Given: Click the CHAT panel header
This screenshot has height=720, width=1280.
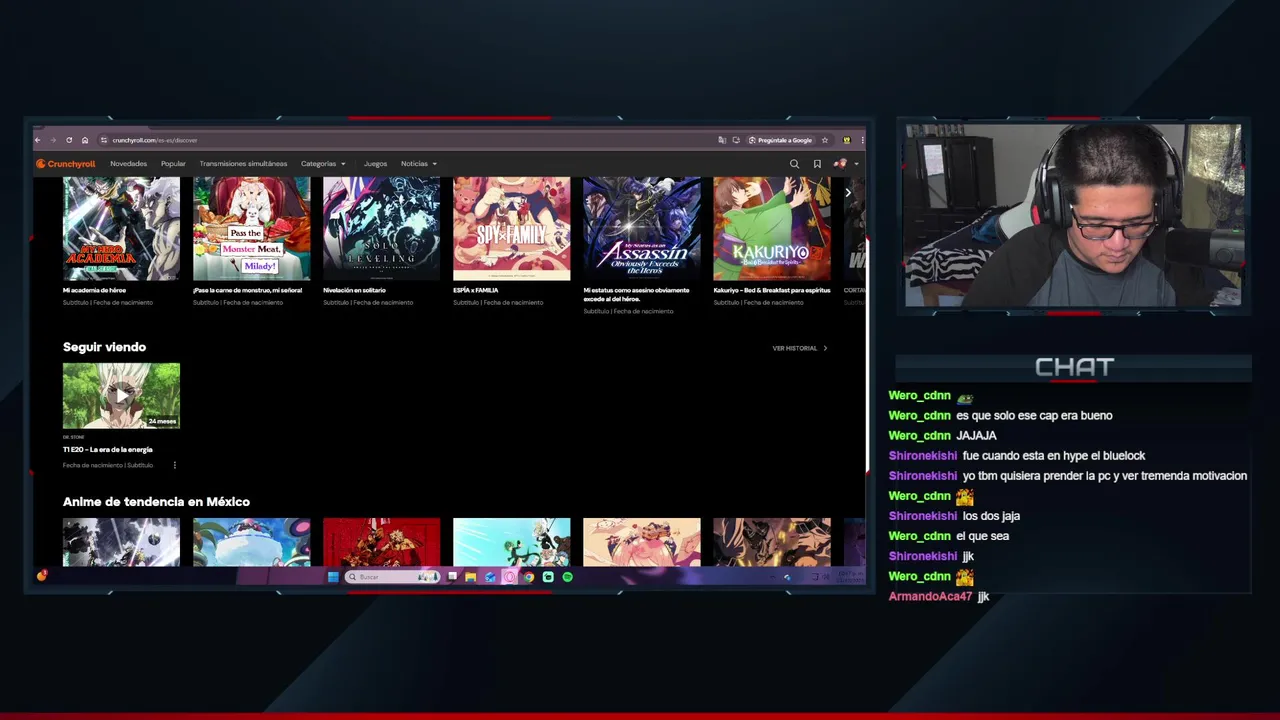Looking at the screenshot, I should pyautogui.click(x=1074, y=367).
